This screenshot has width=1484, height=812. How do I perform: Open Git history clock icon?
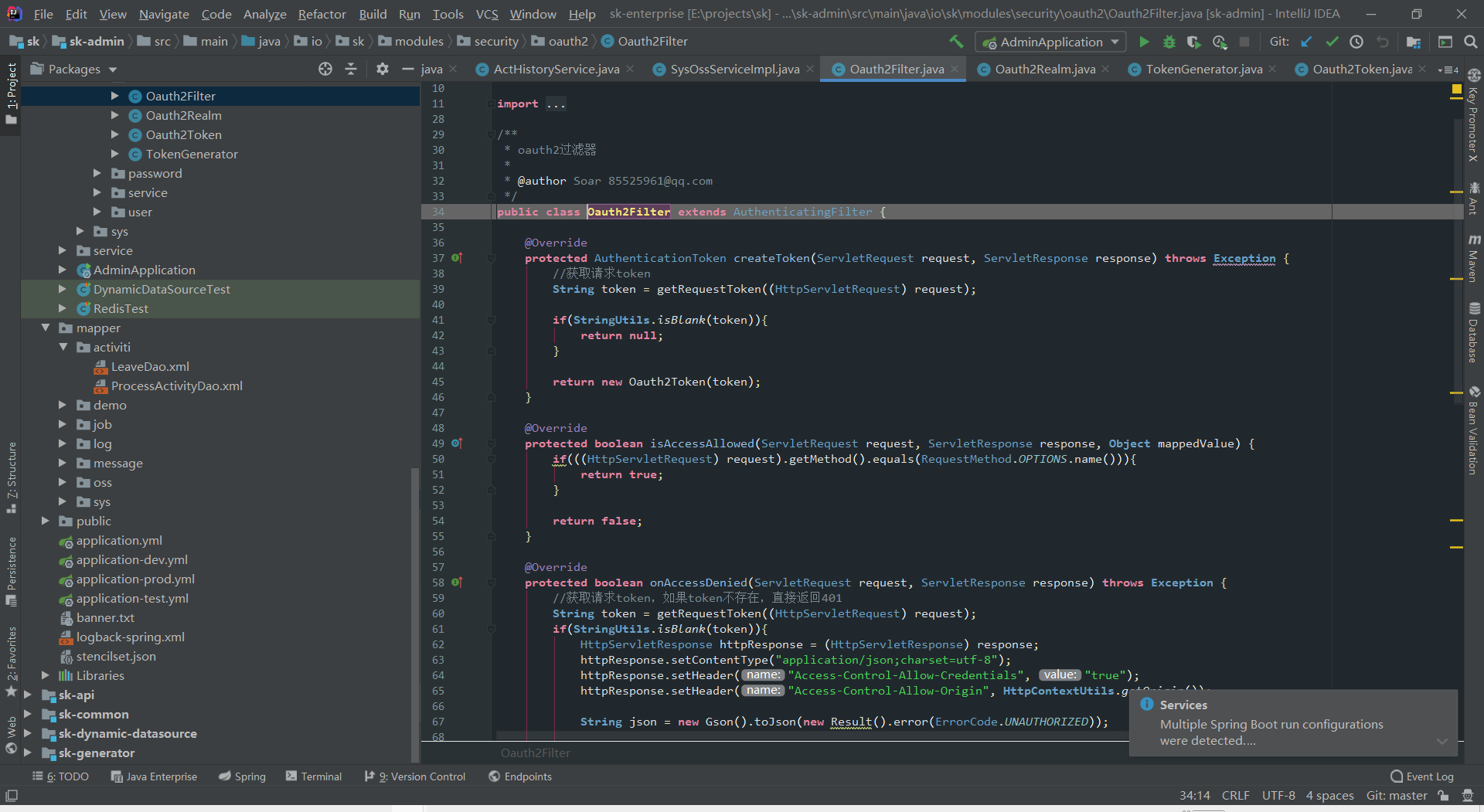1356,42
